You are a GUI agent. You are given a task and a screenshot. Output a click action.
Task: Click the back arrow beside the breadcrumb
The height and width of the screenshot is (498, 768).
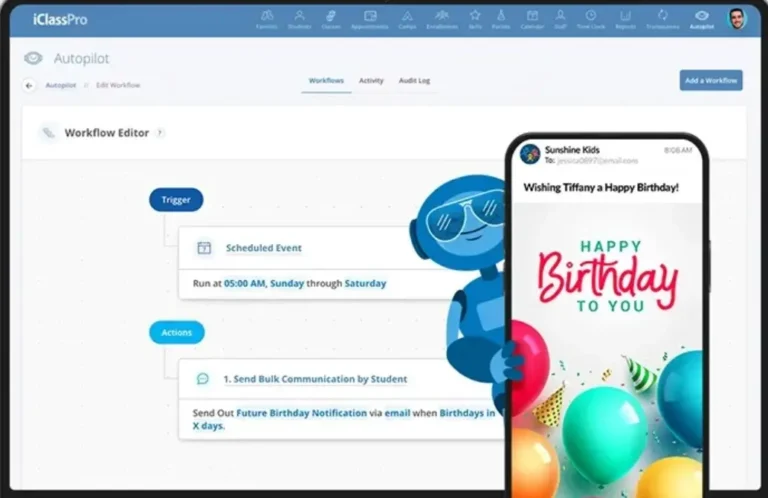tap(29, 86)
